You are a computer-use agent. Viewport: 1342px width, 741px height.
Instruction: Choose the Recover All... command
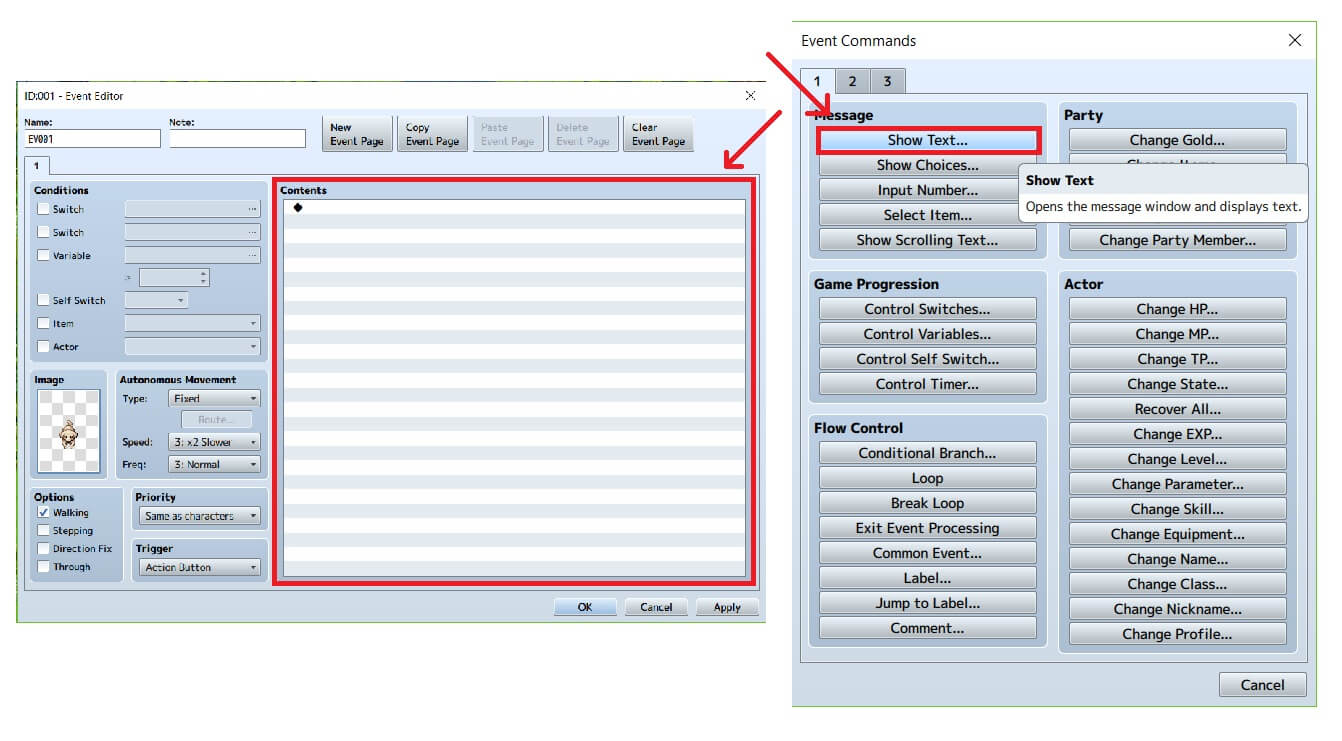[1178, 409]
